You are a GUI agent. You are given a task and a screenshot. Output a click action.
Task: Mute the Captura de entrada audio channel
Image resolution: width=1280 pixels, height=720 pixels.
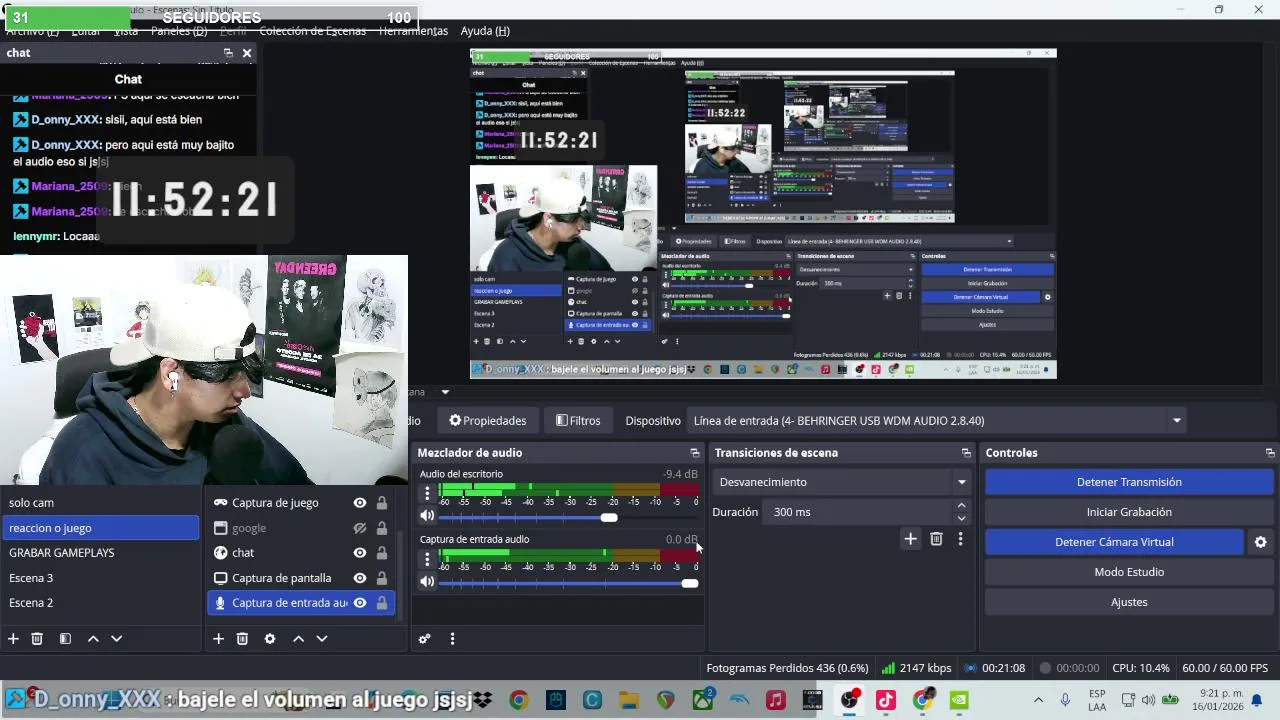point(427,581)
